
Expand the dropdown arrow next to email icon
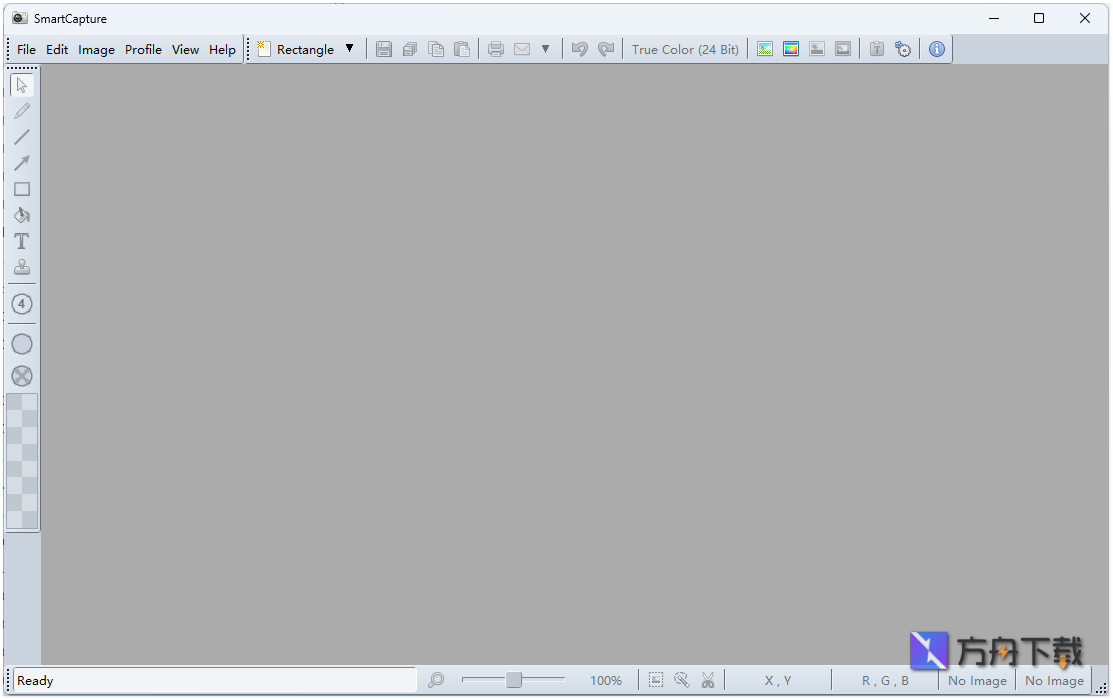click(545, 49)
